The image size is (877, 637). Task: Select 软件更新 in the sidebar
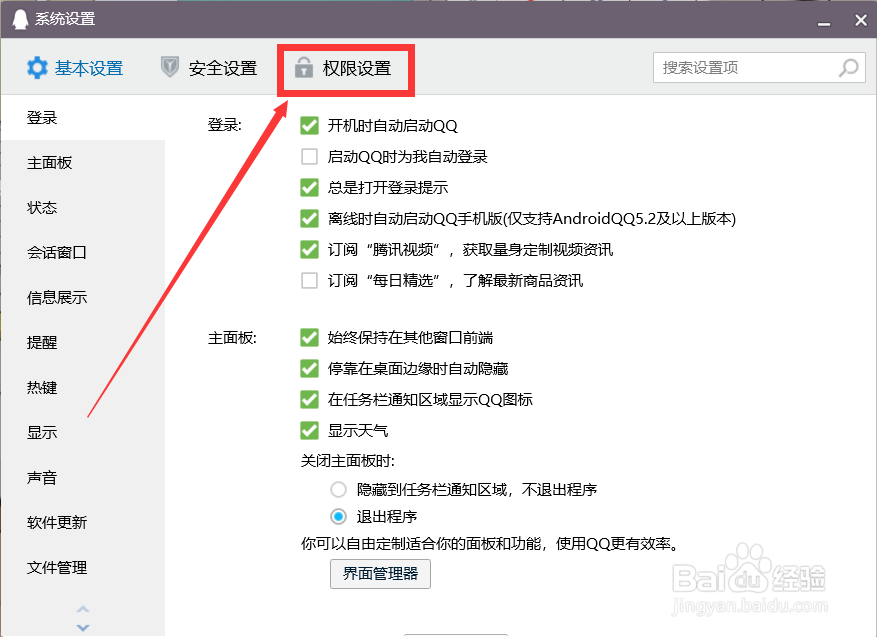point(83,522)
